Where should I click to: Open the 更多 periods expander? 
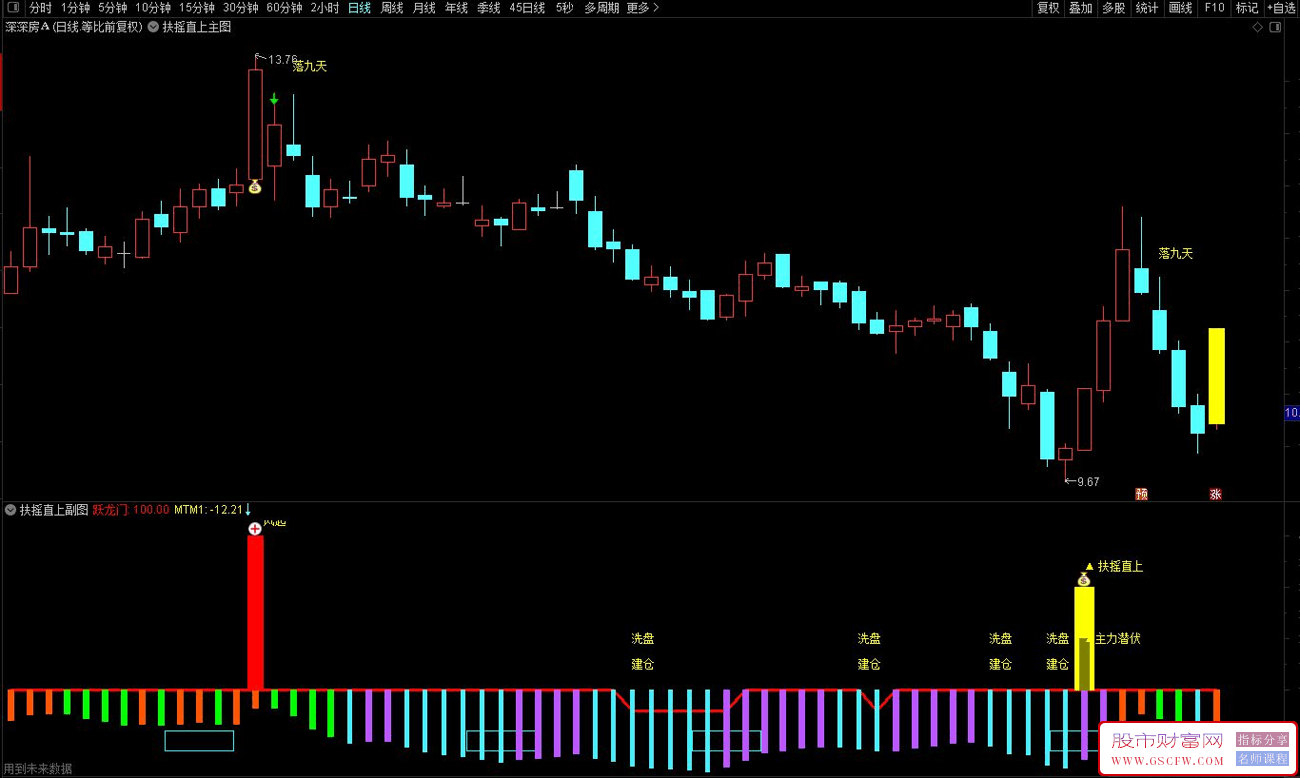(642, 8)
